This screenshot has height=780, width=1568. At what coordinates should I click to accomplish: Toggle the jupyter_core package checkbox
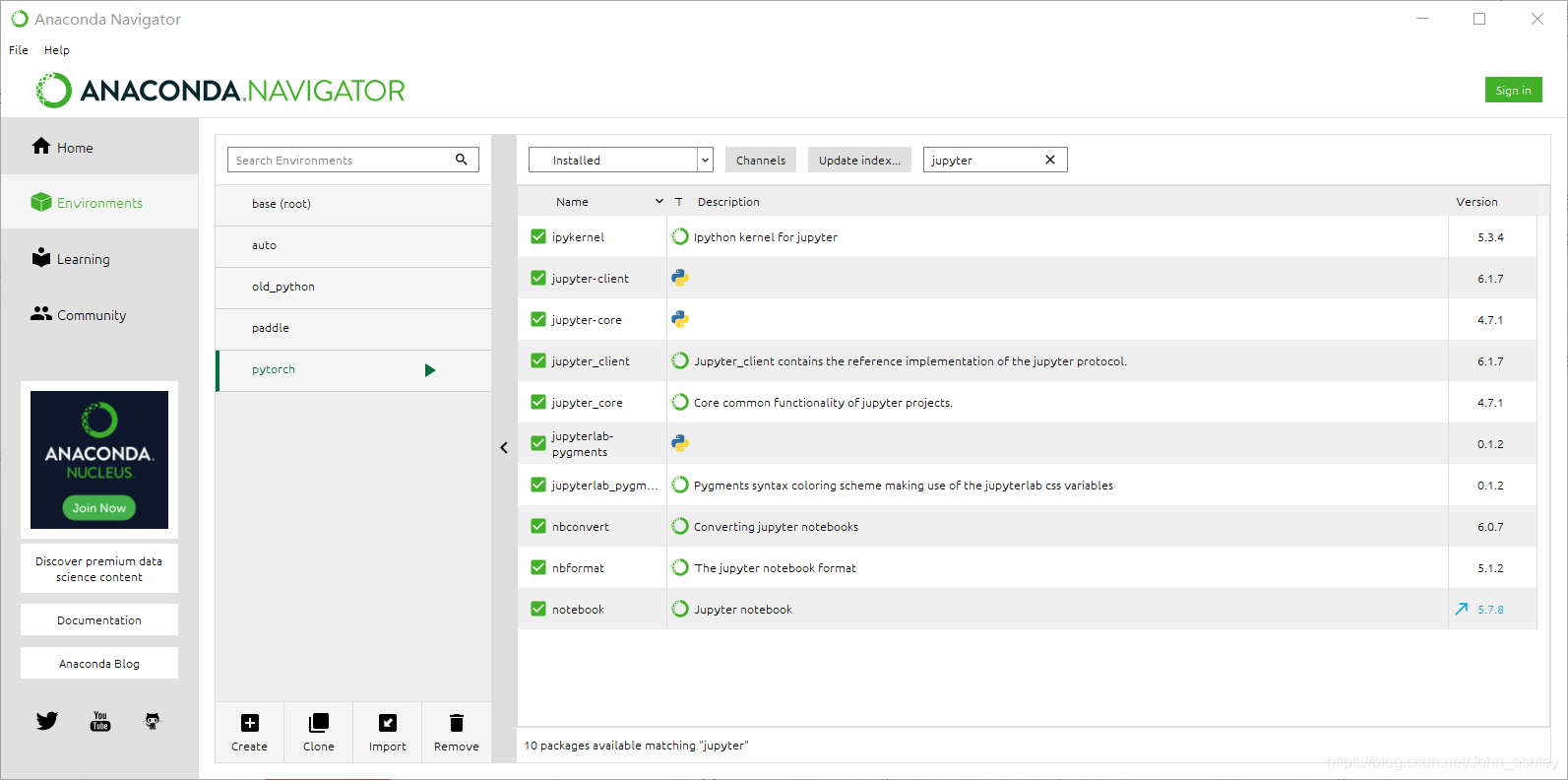tap(538, 402)
